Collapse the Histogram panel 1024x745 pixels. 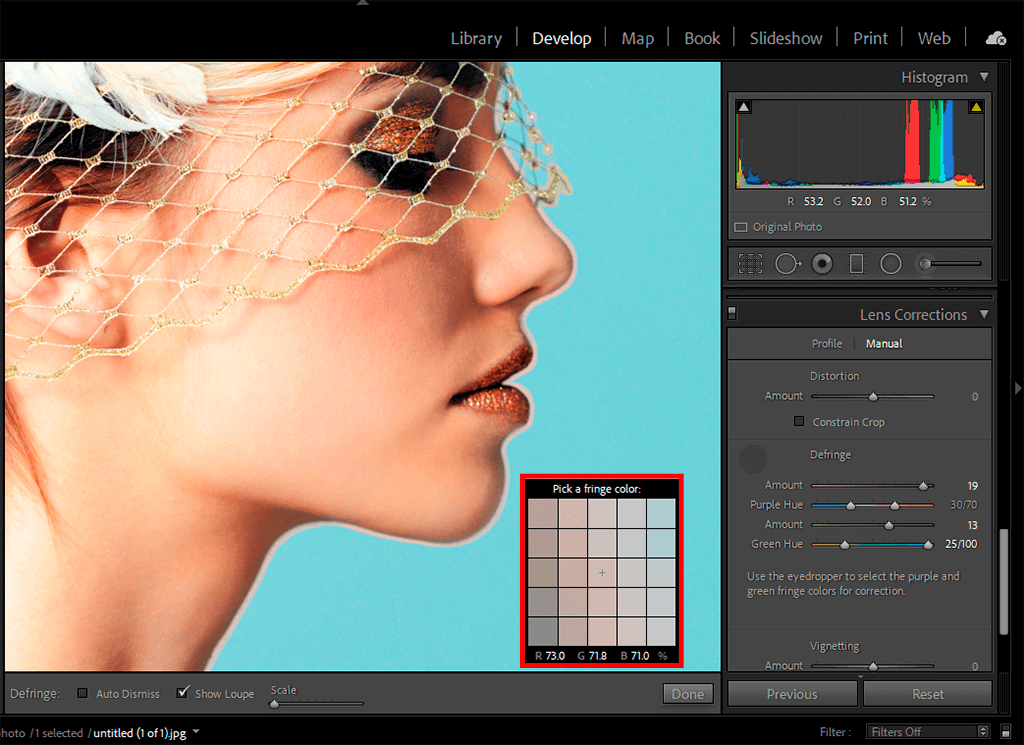click(984, 77)
